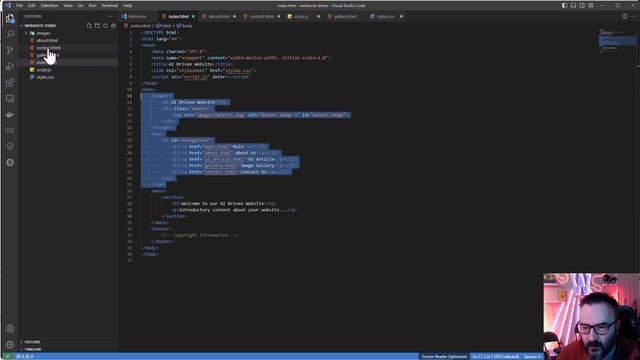Close the unsaved about.html tab dot
The width and height of the screenshot is (640, 360).
(234, 16)
